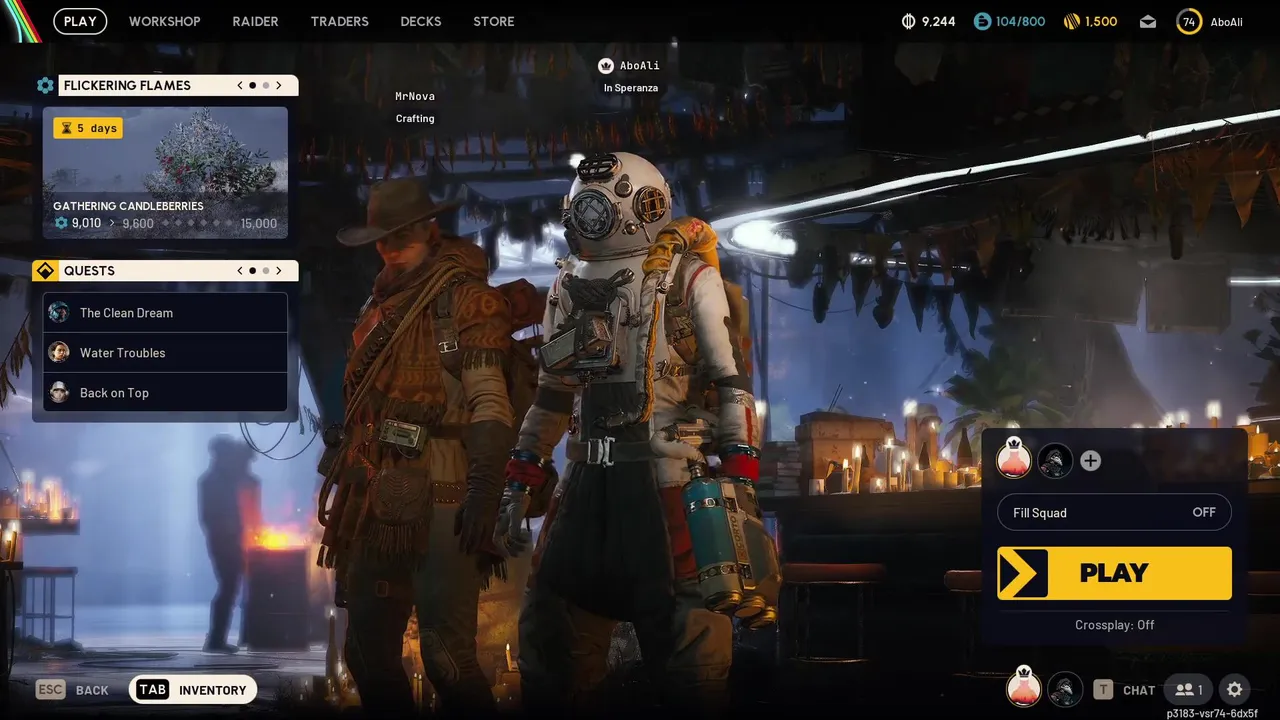The image size is (1280, 720).
Task: Click the dark helmet squad member avatar in party panel
Action: (x=1055, y=461)
